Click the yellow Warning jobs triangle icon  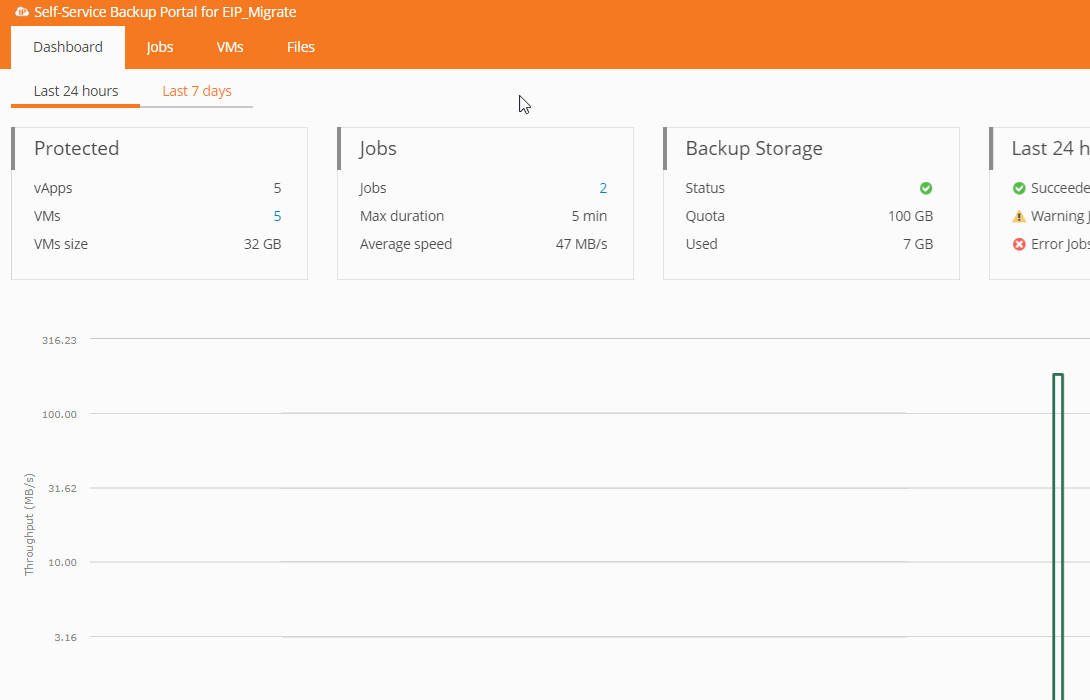click(1019, 216)
